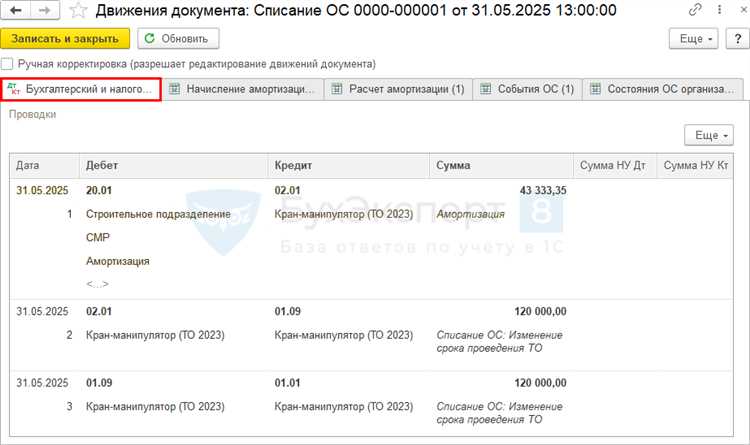The width and height of the screenshot is (750, 445).
Task: Add document to favorites with star
Action: pos(78,10)
